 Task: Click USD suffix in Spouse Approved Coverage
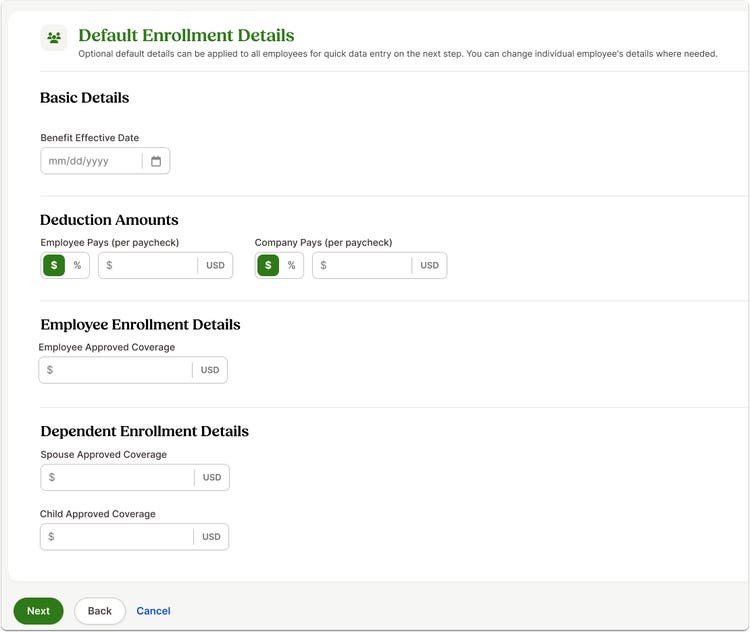point(212,477)
